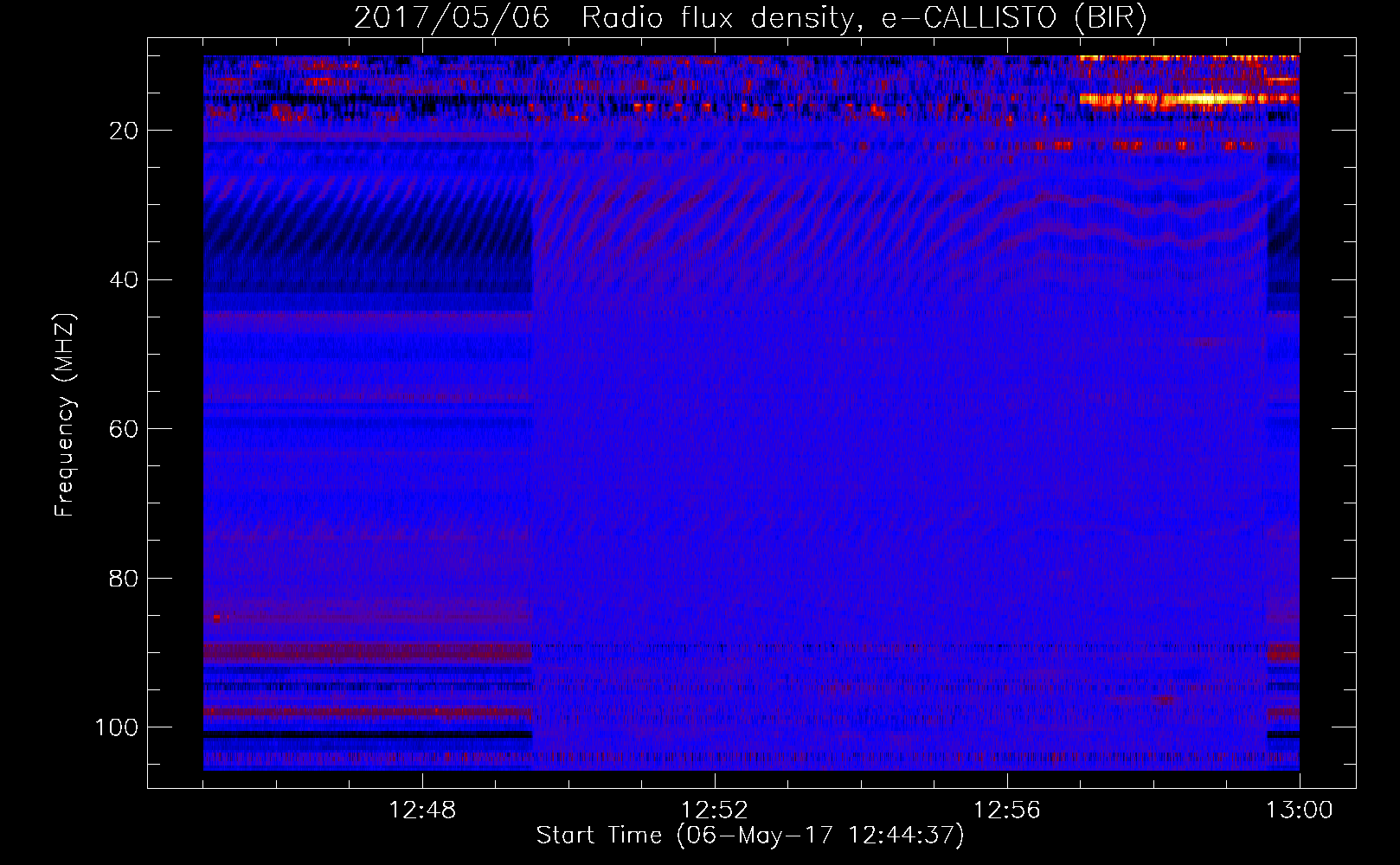
Task: Click the "60" frequency tick label
Action: 124,429
